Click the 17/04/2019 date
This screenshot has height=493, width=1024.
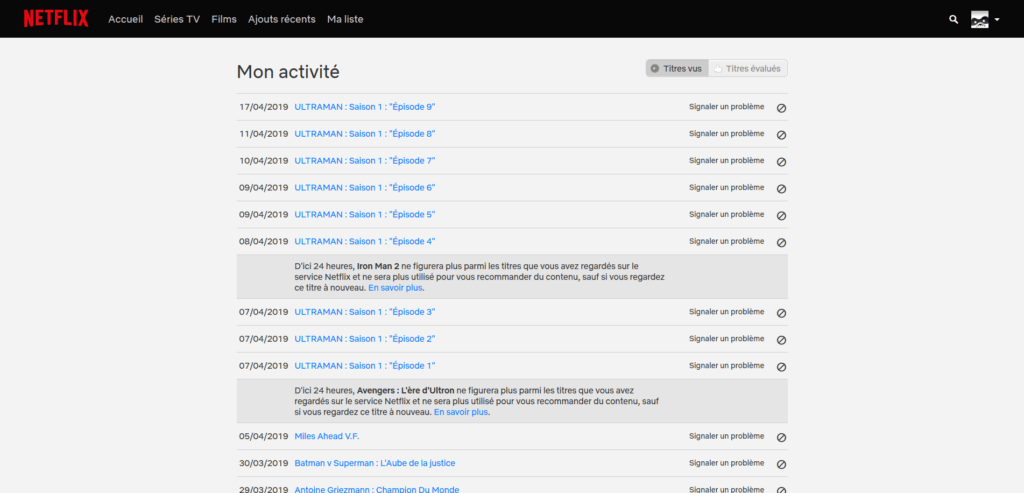point(263,107)
